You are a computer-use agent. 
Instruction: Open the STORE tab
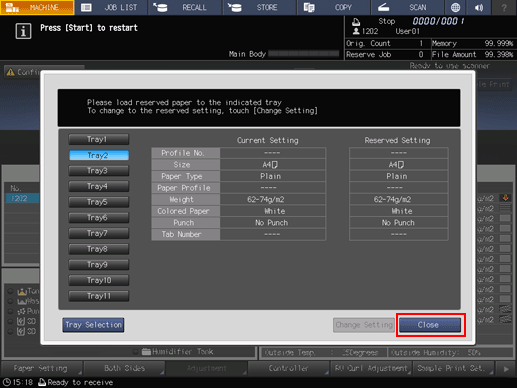pos(260,7)
